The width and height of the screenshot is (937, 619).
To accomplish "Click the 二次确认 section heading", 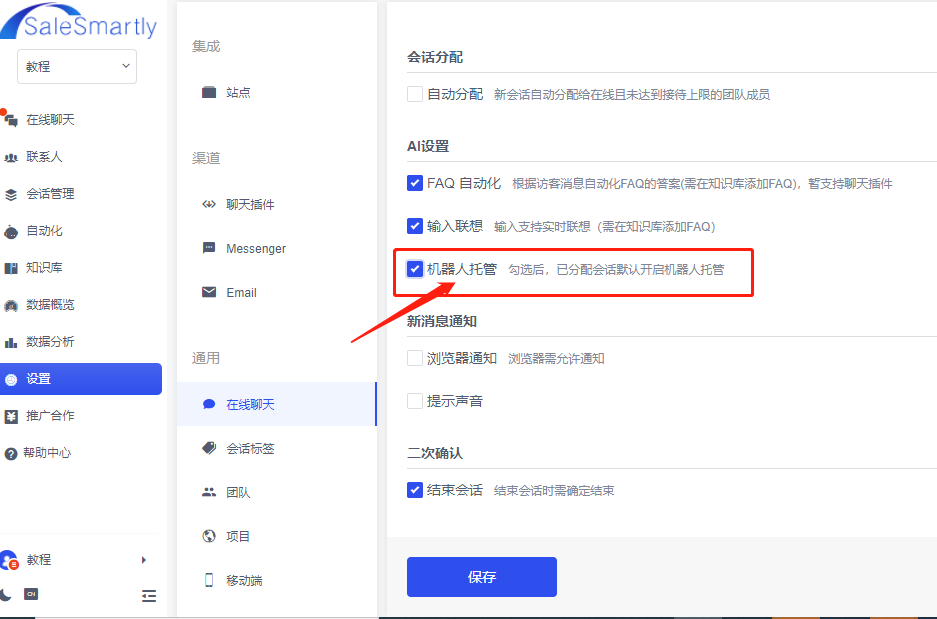I will click(x=435, y=453).
